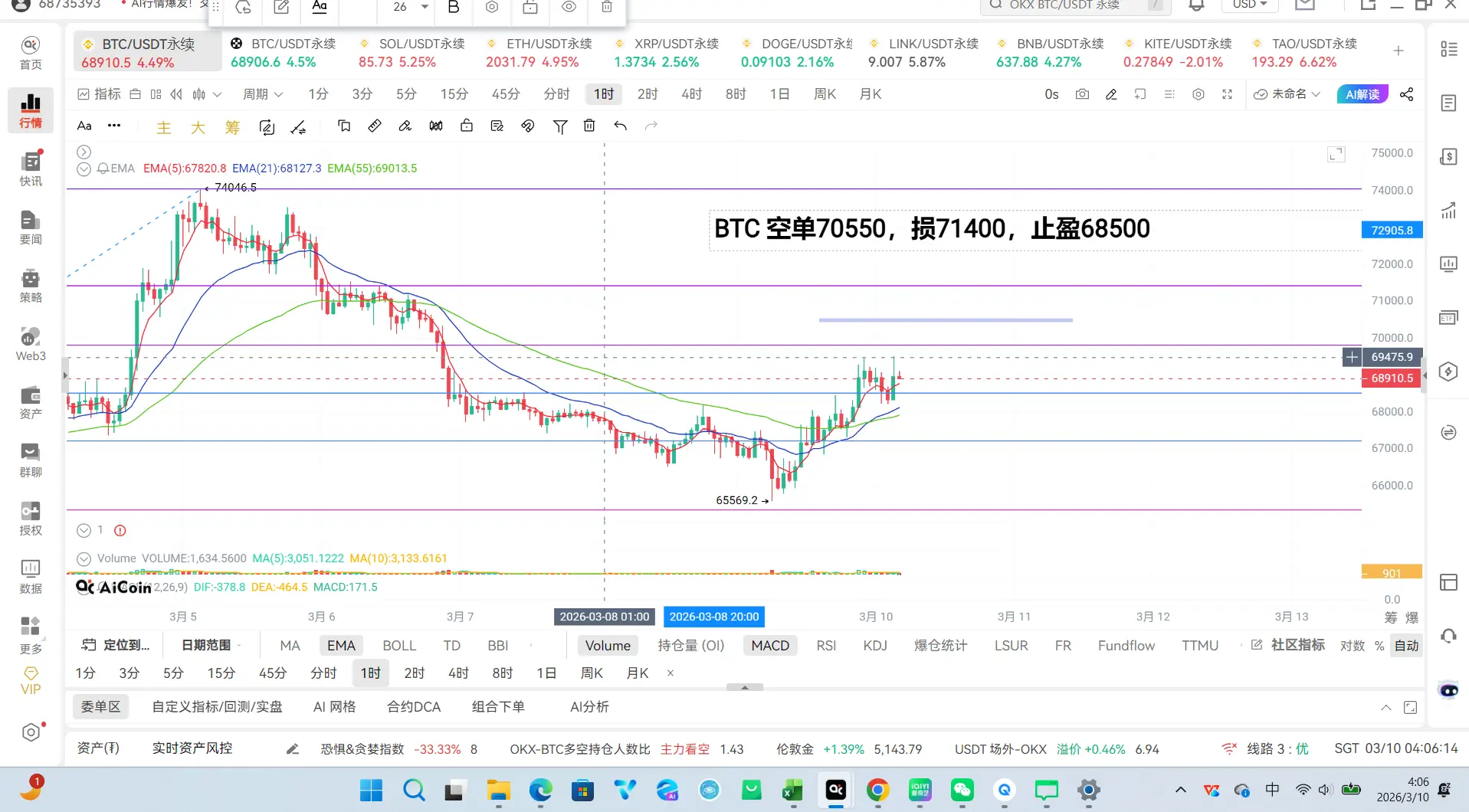1469x812 pixels.
Task: Open the 更多 more apps icon
Action: pos(31,635)
